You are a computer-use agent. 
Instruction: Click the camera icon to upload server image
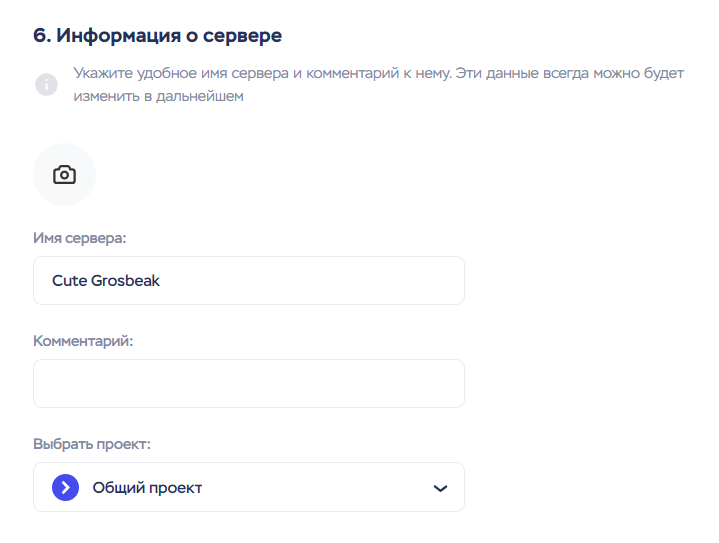(64, 175)
